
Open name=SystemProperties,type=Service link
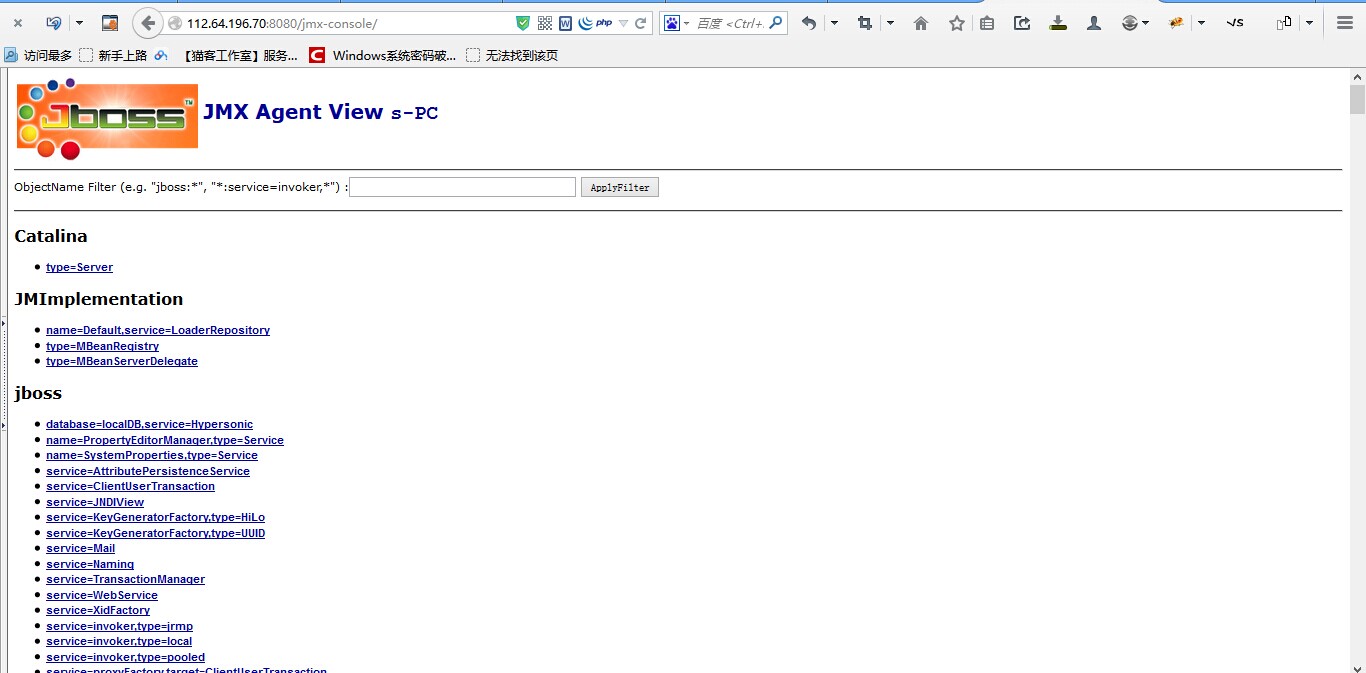tap(152, 455)
